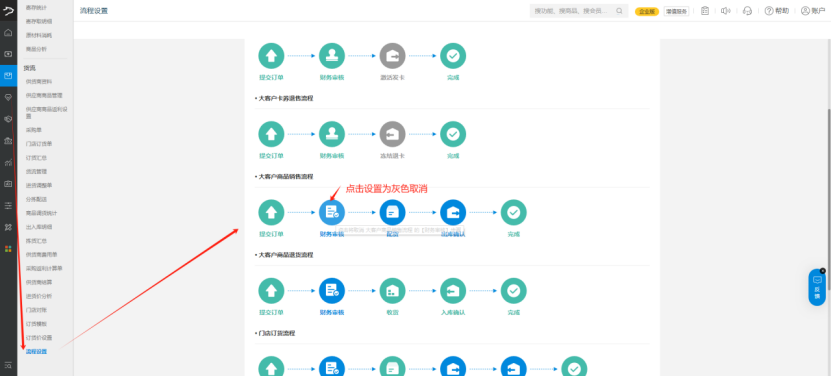The height and width of the screenshot is (376, 831).
Task: Open 货流管理 menu item
Action: [36, 171]
